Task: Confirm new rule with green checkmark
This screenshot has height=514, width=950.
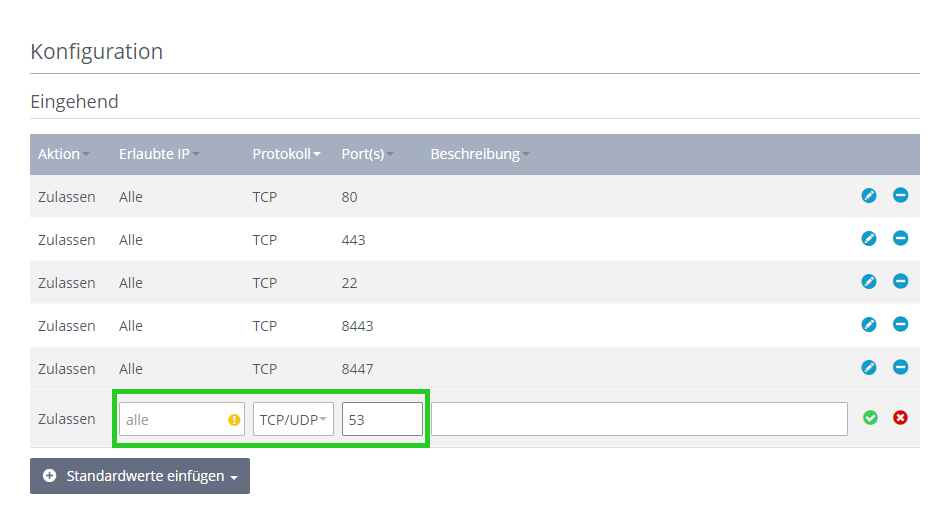Action: pos(870,418)
